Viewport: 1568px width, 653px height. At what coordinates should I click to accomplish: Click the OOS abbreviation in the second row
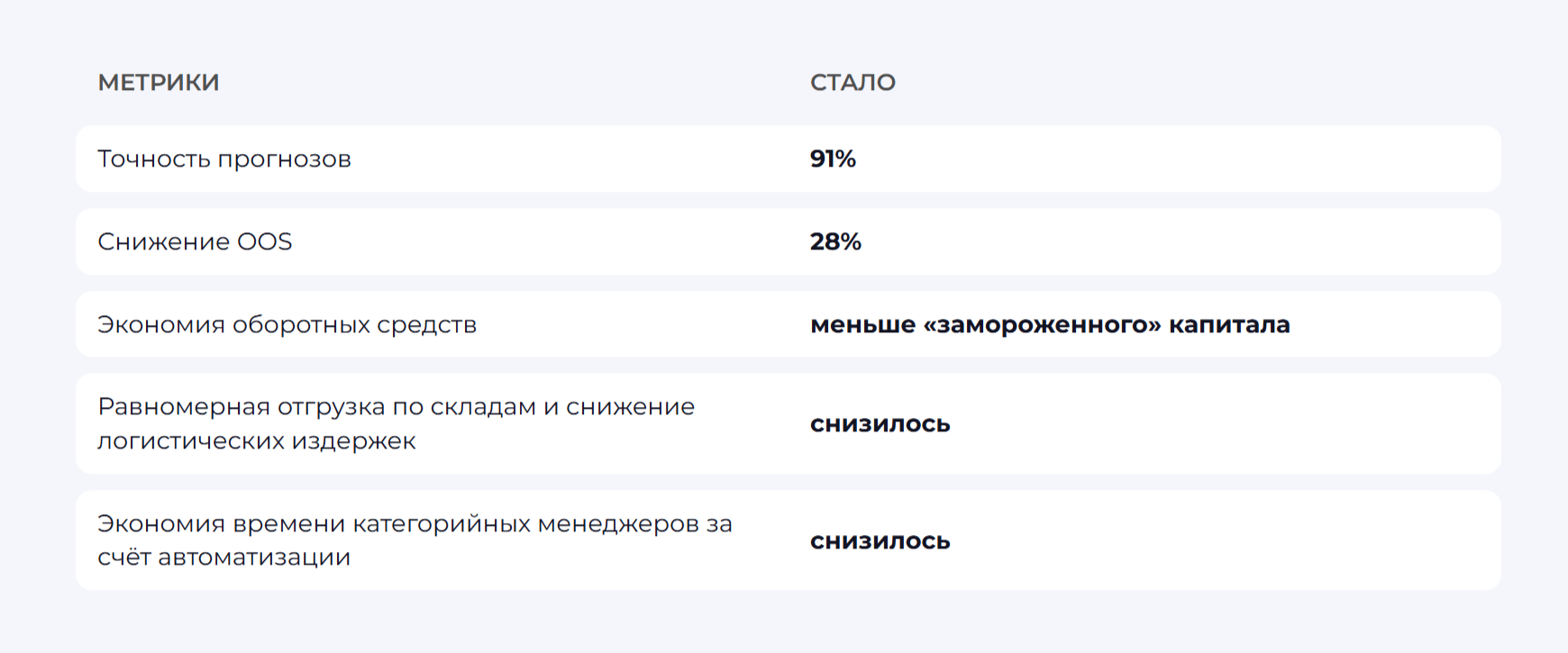264,241
